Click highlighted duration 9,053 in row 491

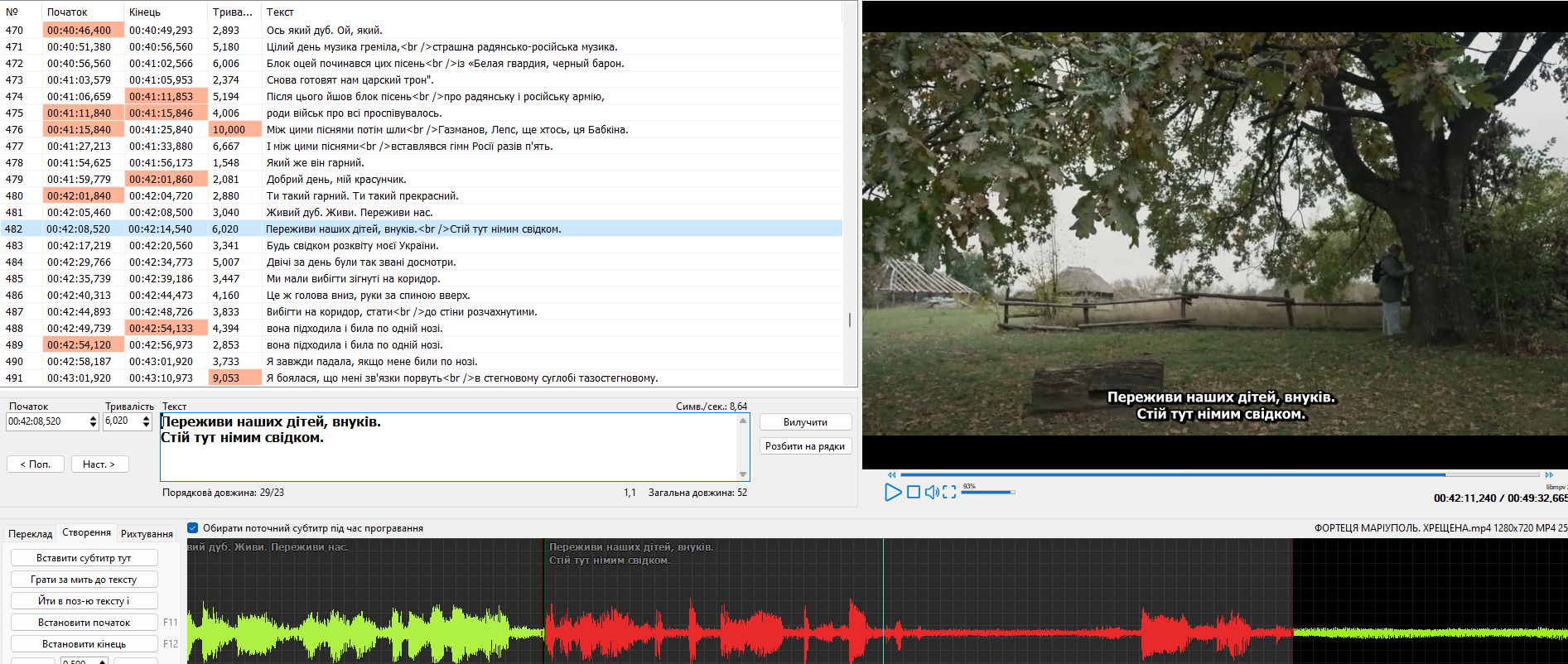pos(234,378)
